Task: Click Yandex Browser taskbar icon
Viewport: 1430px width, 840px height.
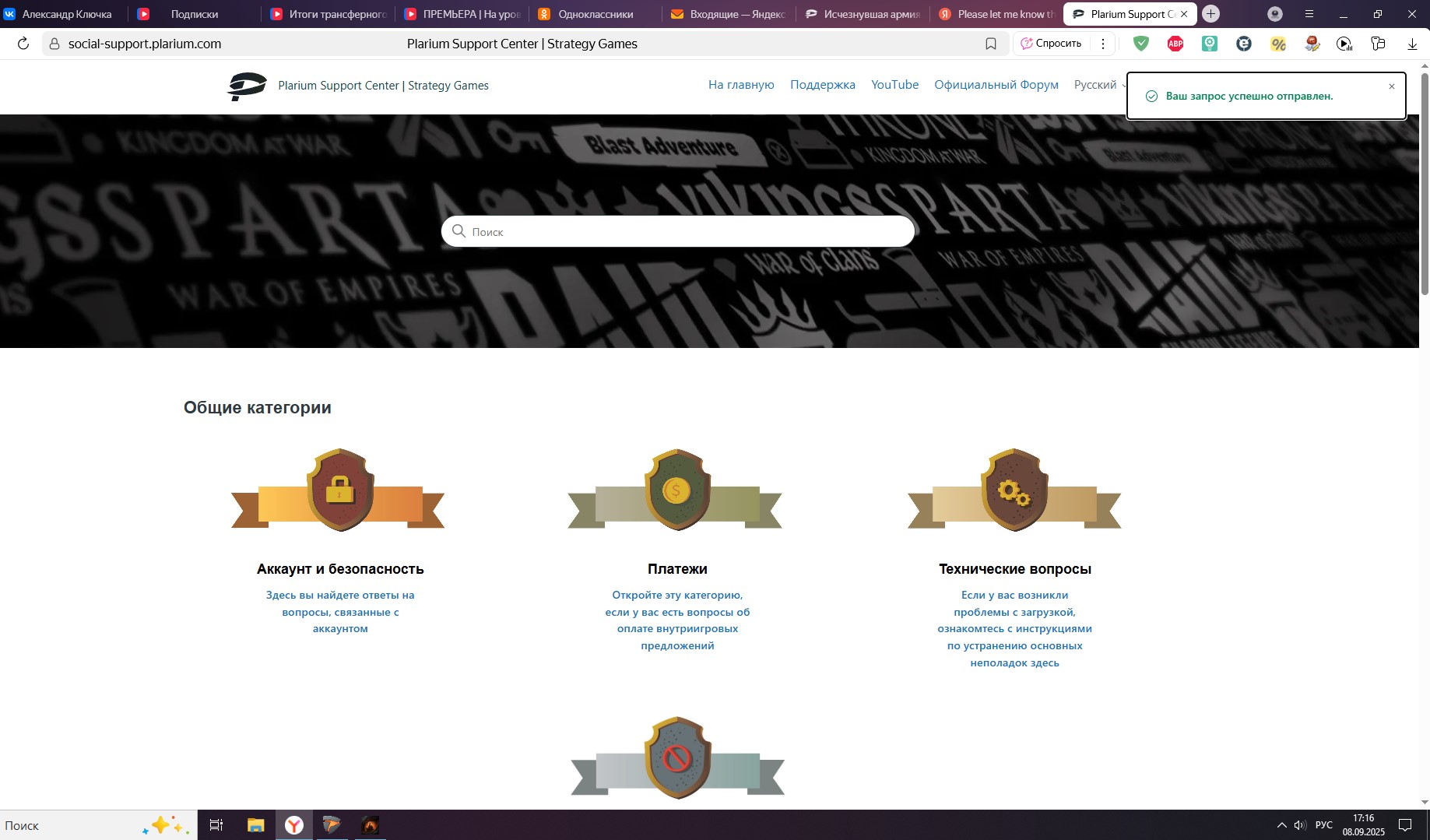Action: [294, 825]
